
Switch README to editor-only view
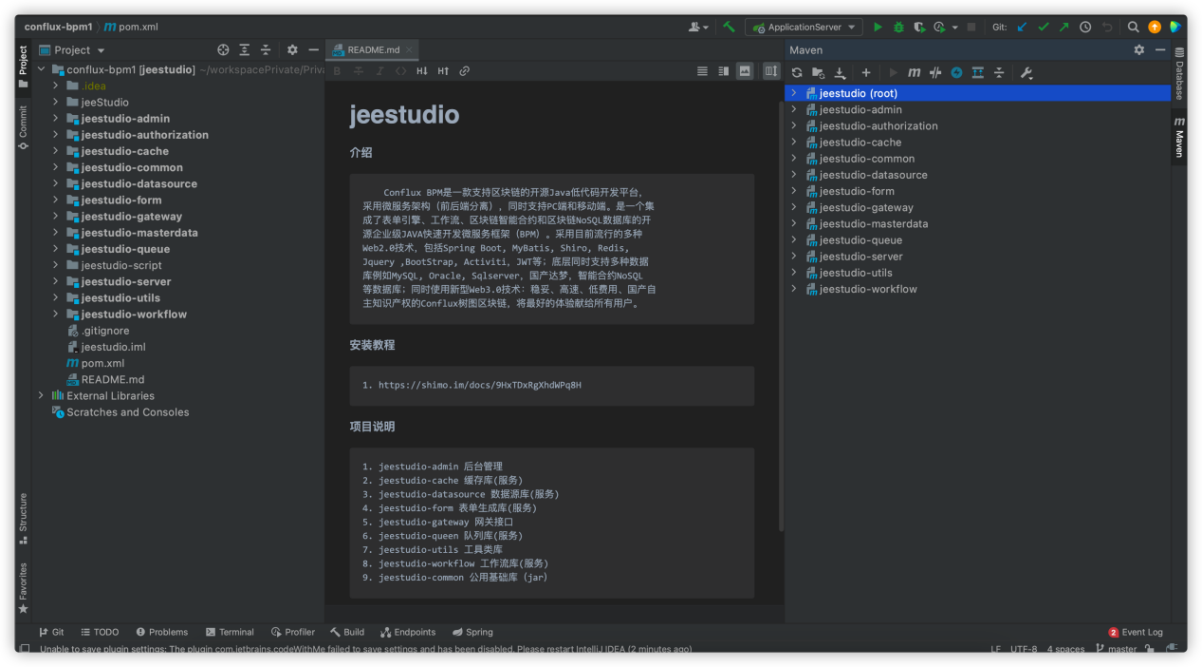702,71
